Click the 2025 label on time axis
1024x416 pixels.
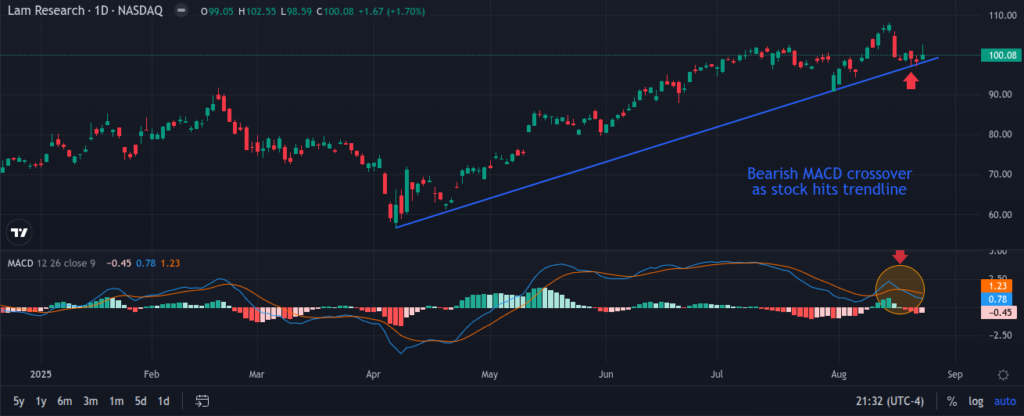coord(40,375)
